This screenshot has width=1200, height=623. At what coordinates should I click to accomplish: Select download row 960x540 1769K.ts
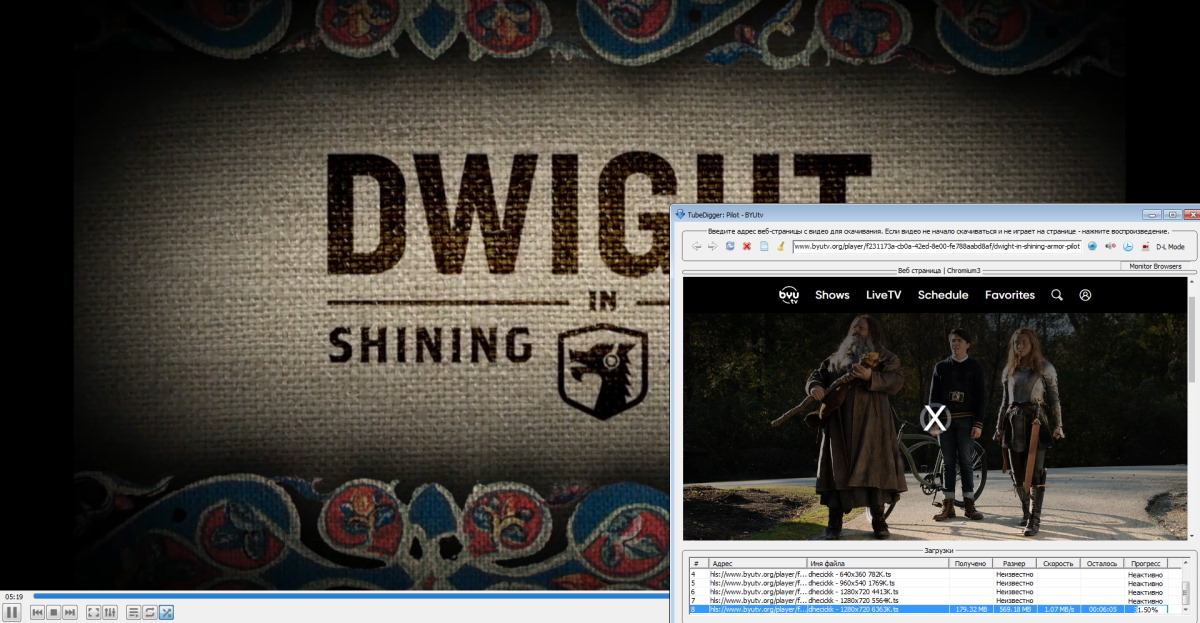[x=935, y=583]
